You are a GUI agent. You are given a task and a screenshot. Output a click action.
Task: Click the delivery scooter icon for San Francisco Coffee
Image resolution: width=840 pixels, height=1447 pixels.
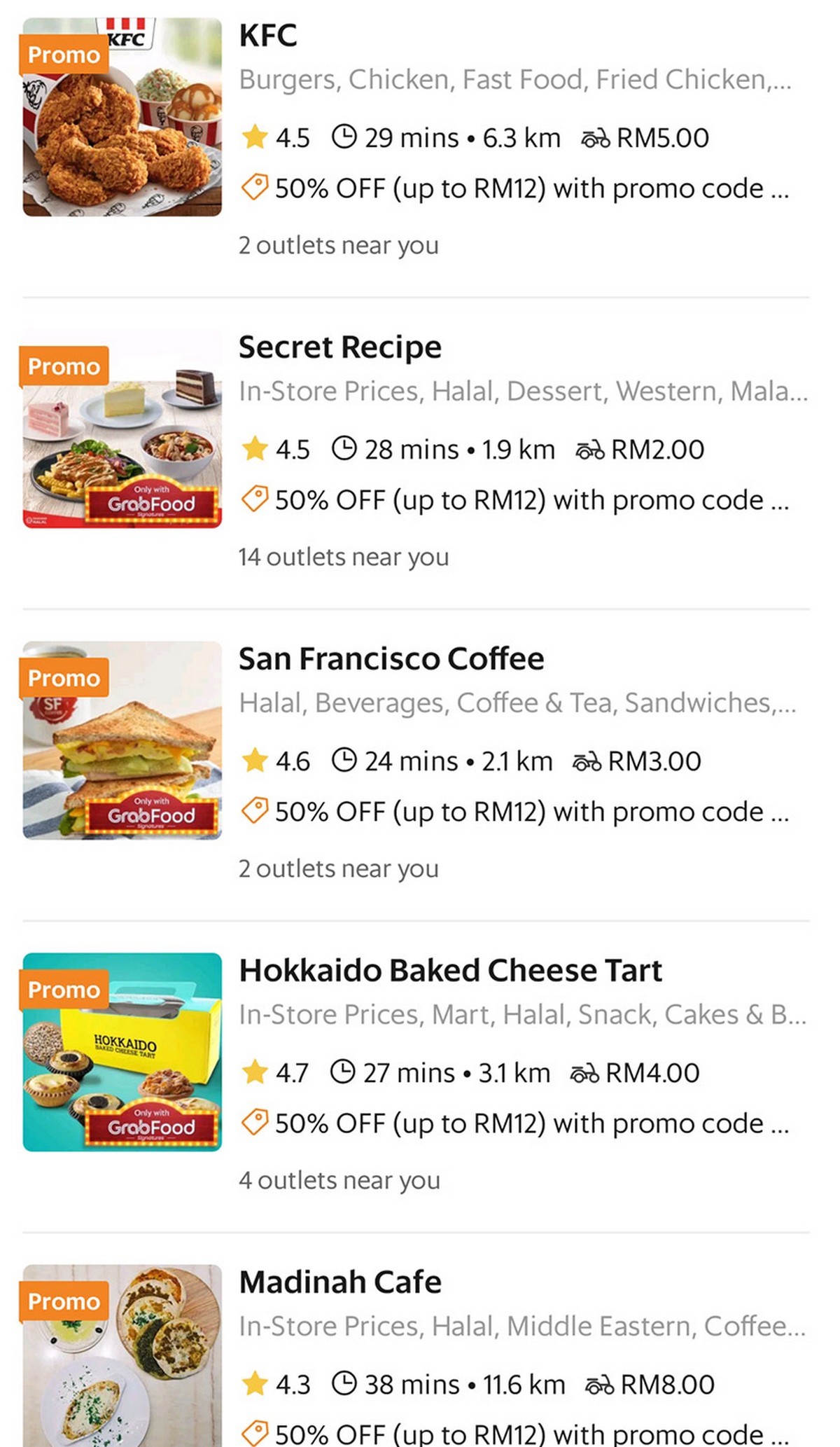pyautogui.click(x=587, y=761)
